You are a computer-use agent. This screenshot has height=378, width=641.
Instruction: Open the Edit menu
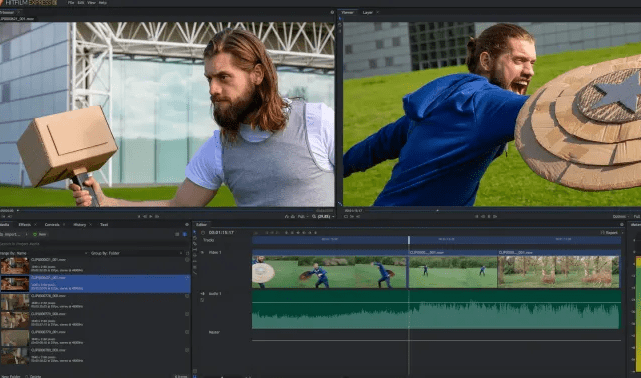click(81, 2)
